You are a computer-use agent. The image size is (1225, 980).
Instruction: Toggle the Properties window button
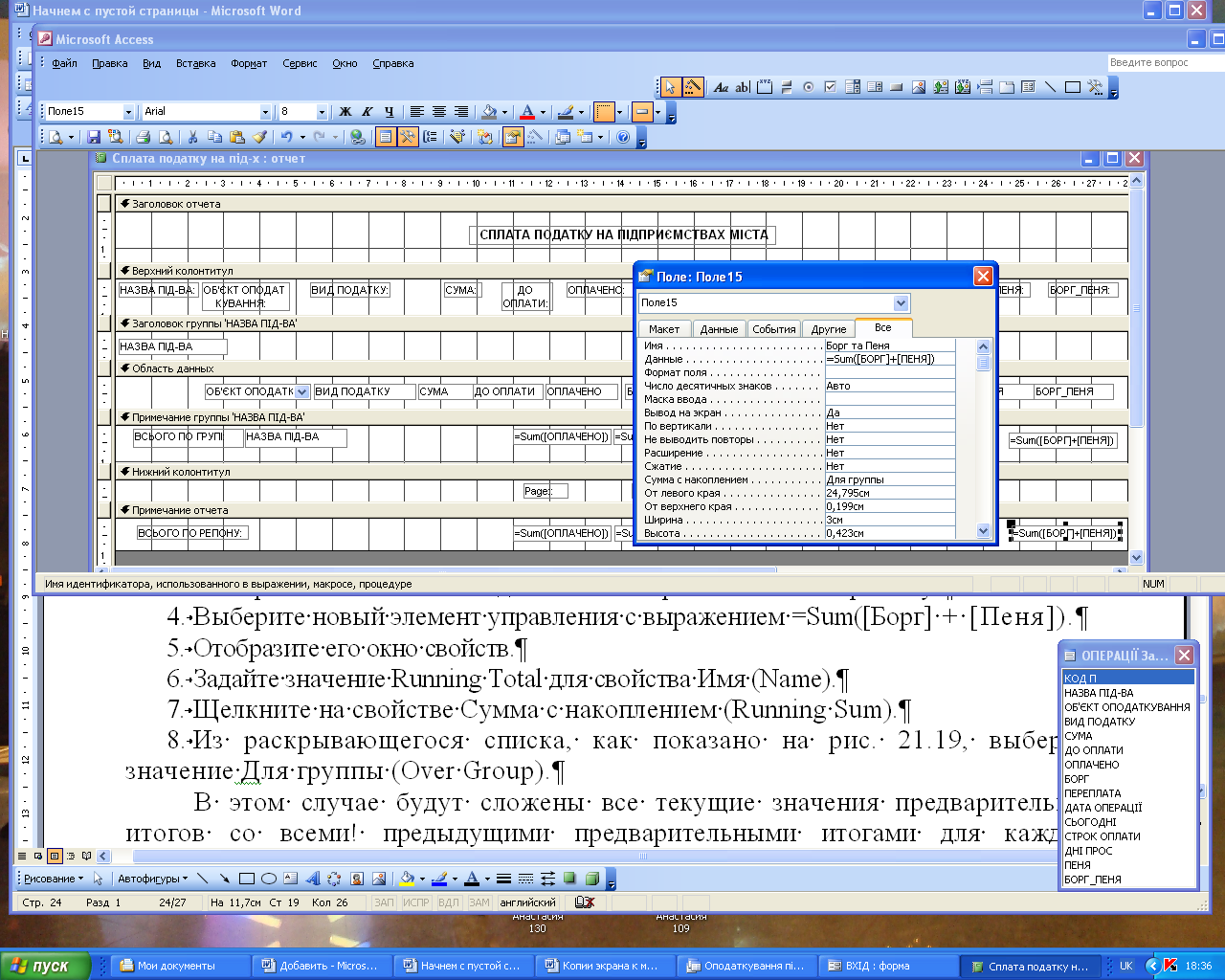(x=513, y=137)
